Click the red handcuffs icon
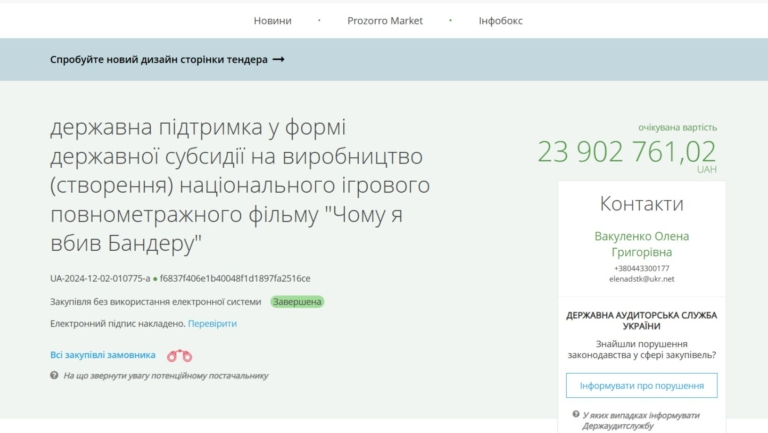Viewport: 768px width, 433px height. (x=179, y=355)
